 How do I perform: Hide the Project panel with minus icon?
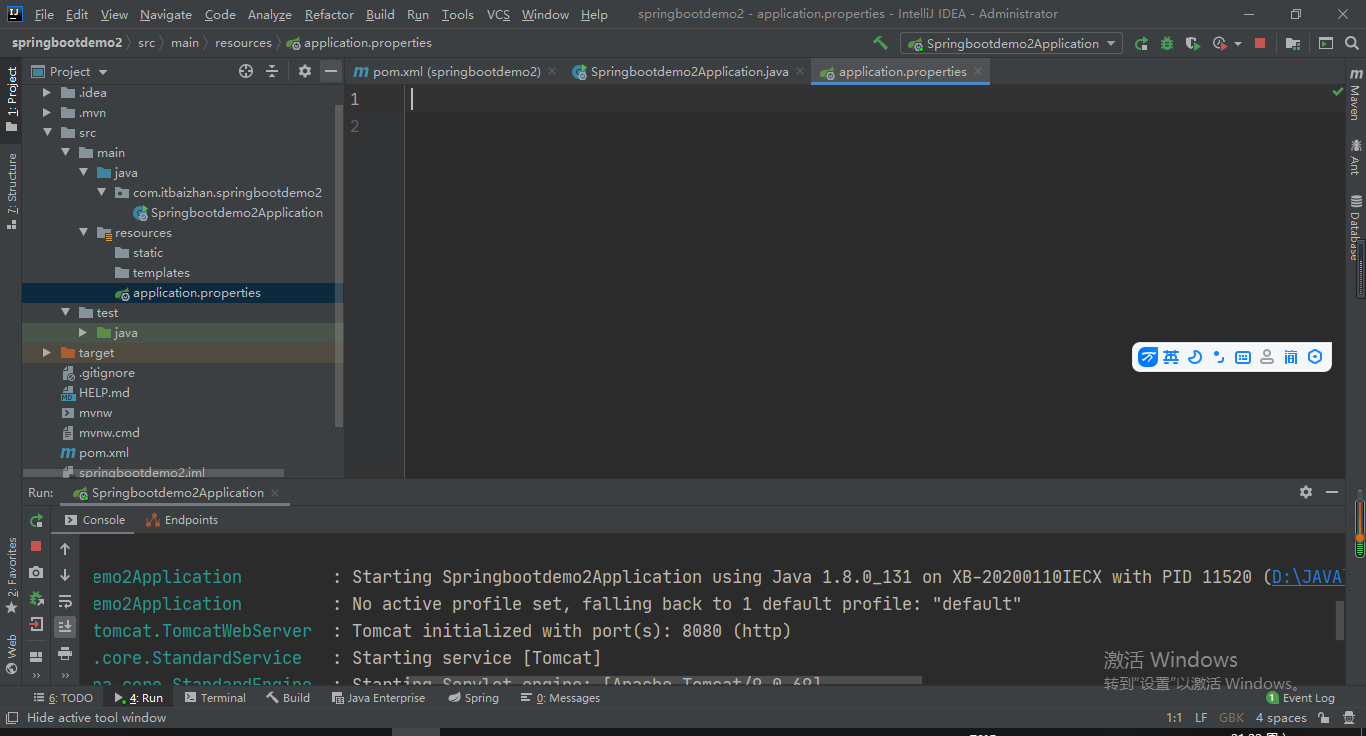[x=330, y=71]
